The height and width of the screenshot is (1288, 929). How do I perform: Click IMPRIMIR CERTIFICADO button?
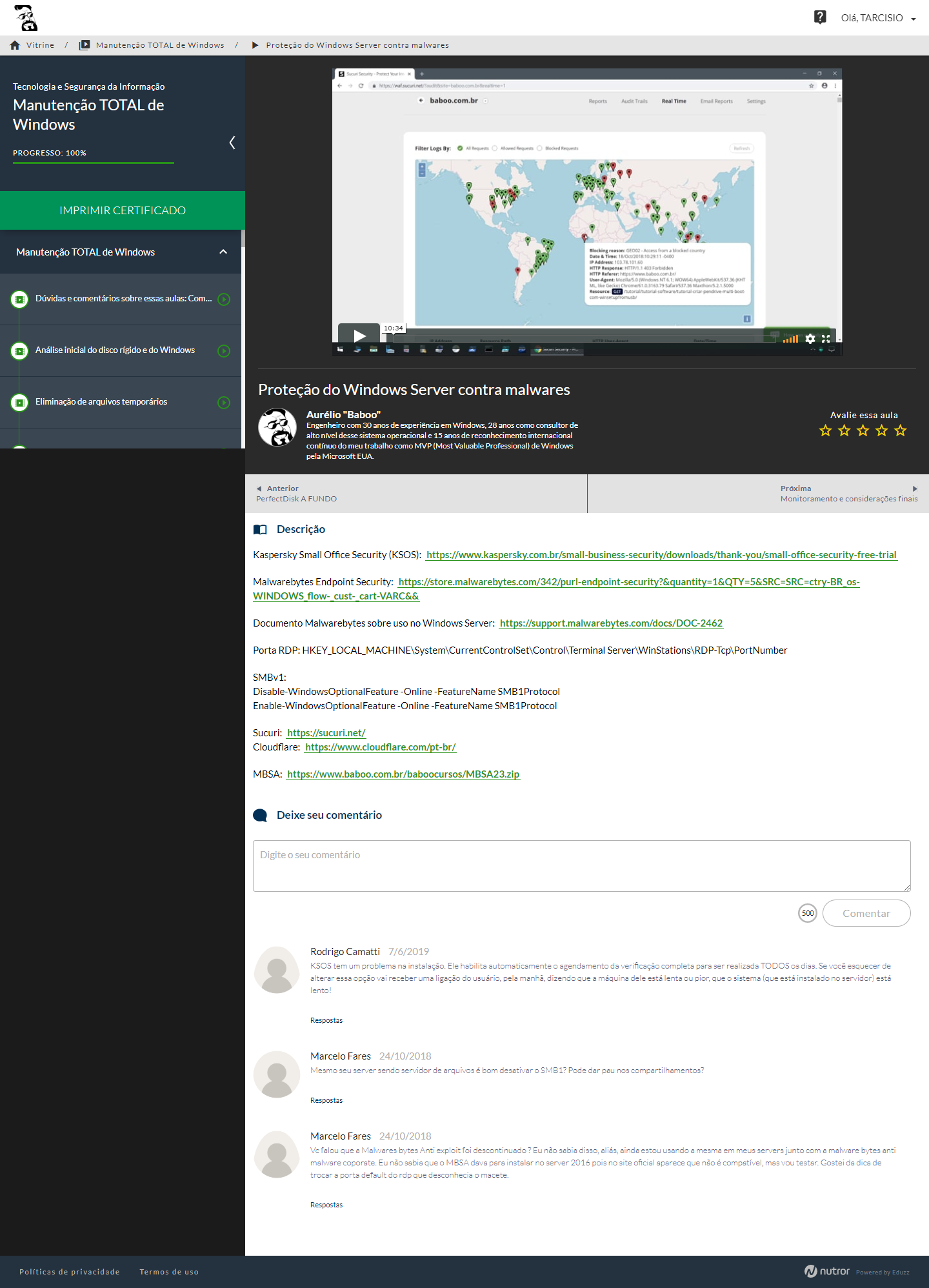(123, 210)
